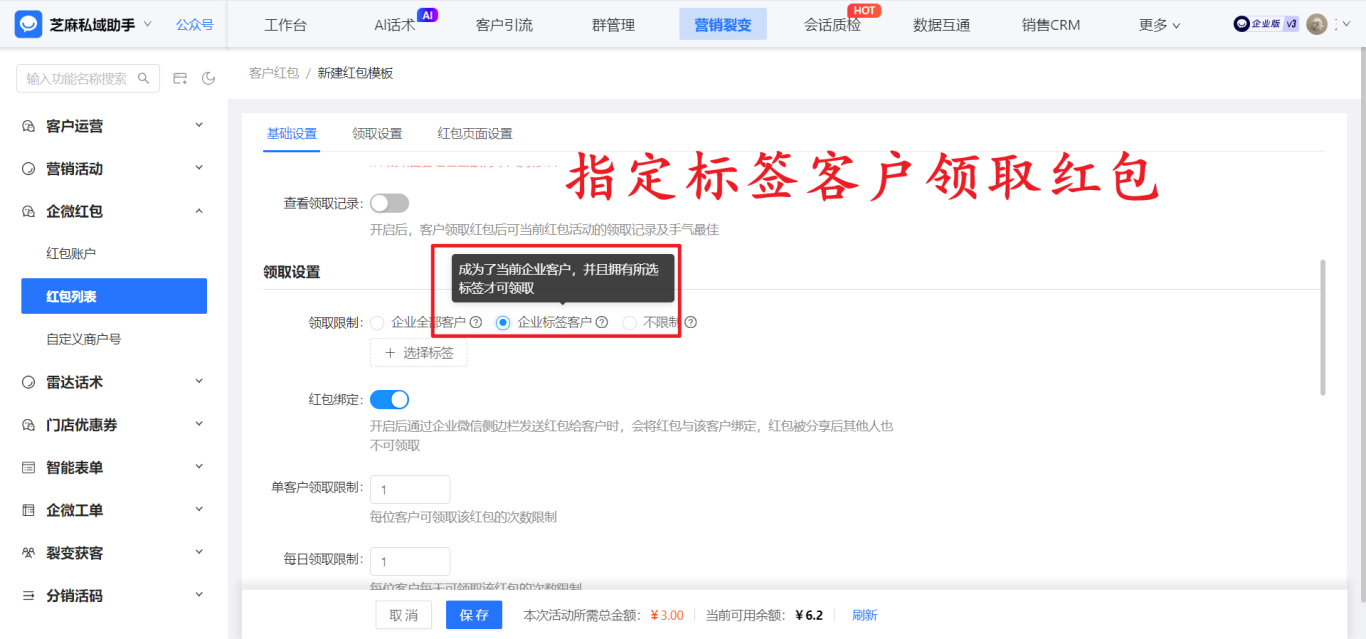The width and height of the screenshot is (1366, 639).
Task: Click the AI badge on AI话术
Action: coord(427,14)
